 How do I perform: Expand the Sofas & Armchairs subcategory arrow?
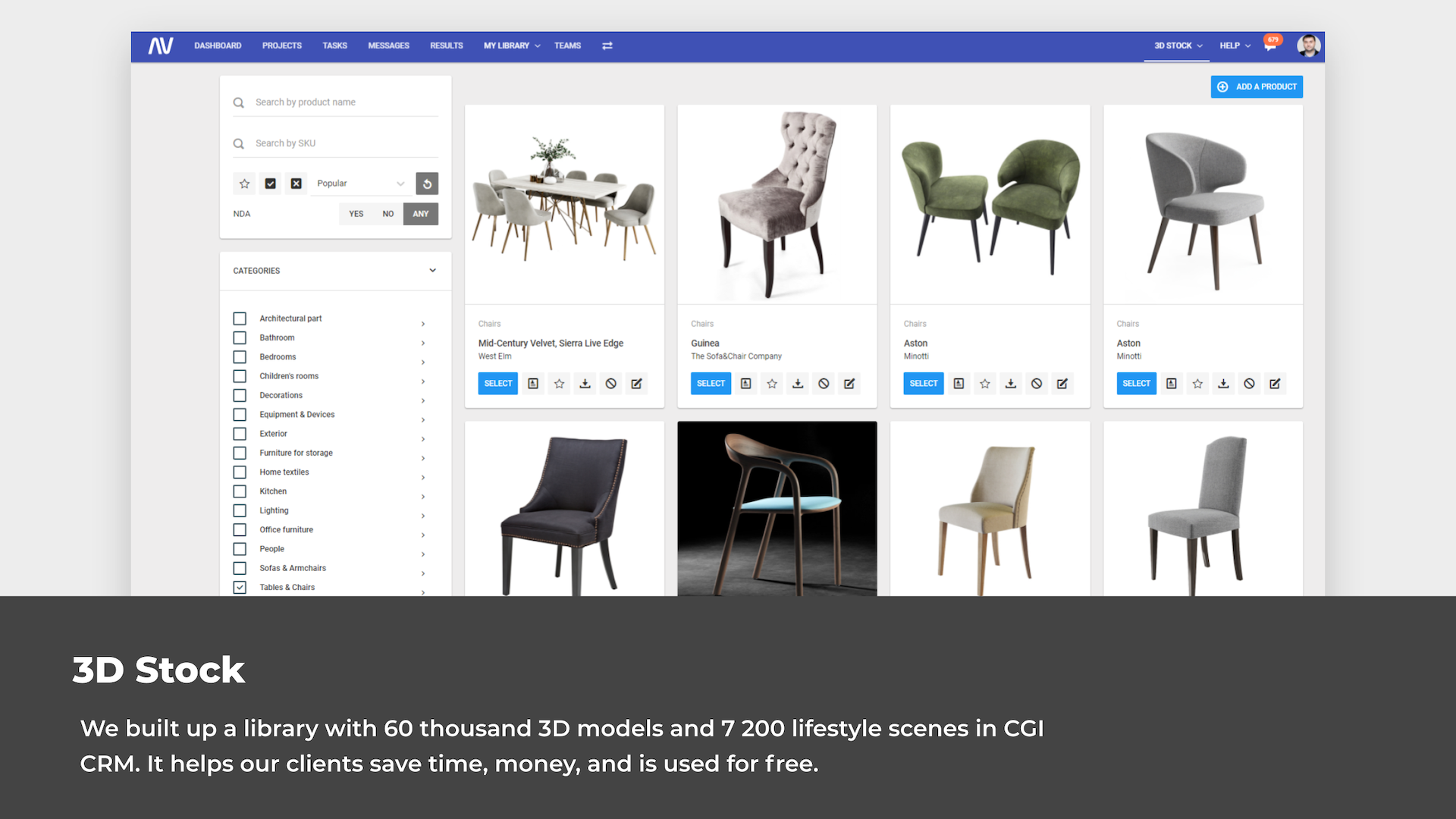point(423,573)
